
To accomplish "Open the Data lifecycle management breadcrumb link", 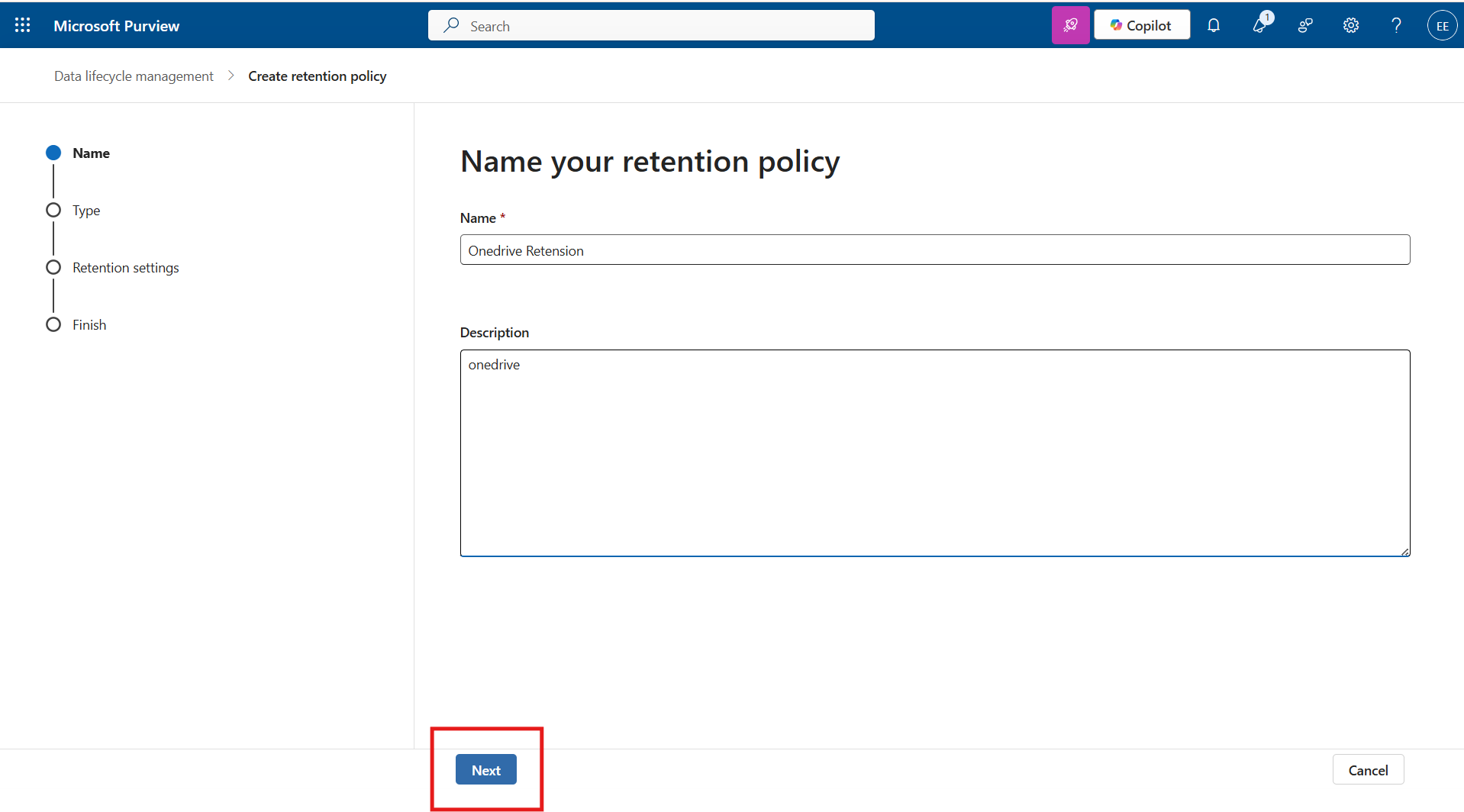I will (x=133, y=76).
